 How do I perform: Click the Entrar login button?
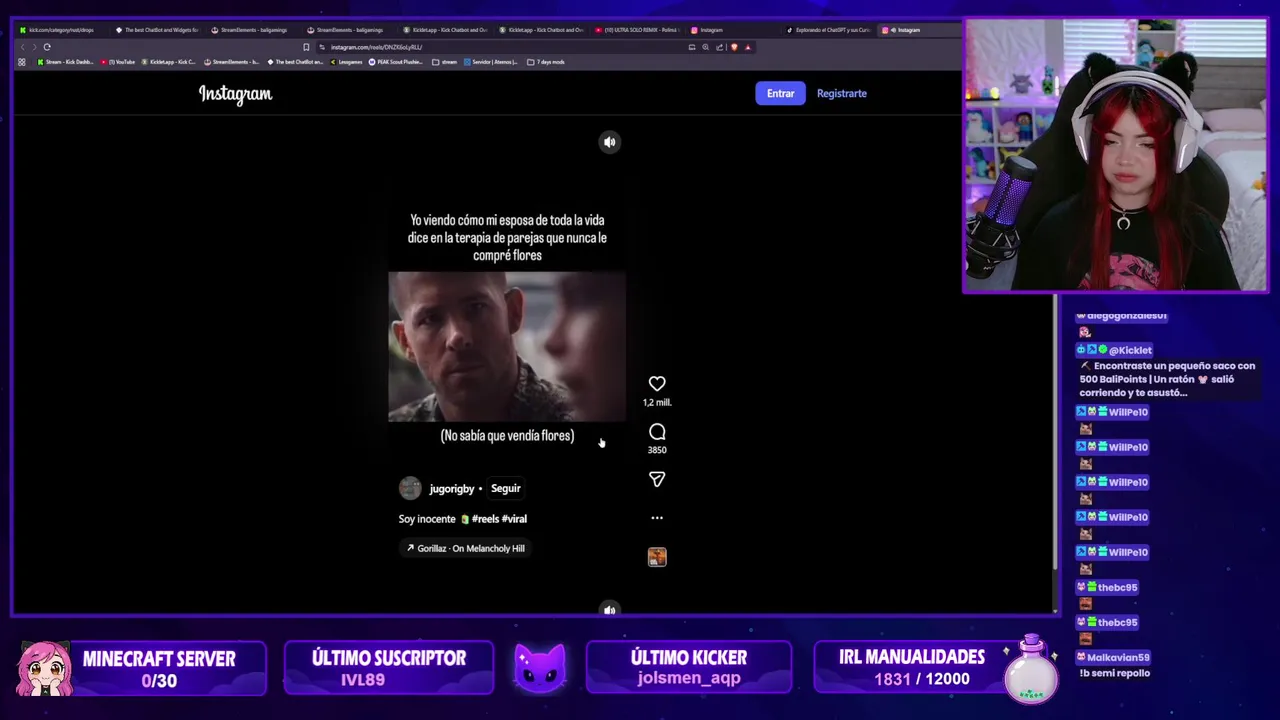[780, 93]
